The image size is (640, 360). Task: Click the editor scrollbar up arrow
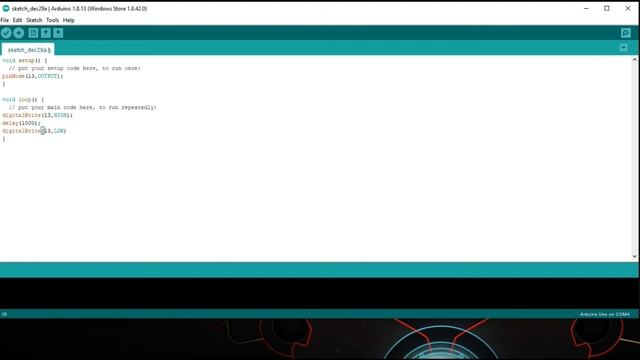pos(634,60)
